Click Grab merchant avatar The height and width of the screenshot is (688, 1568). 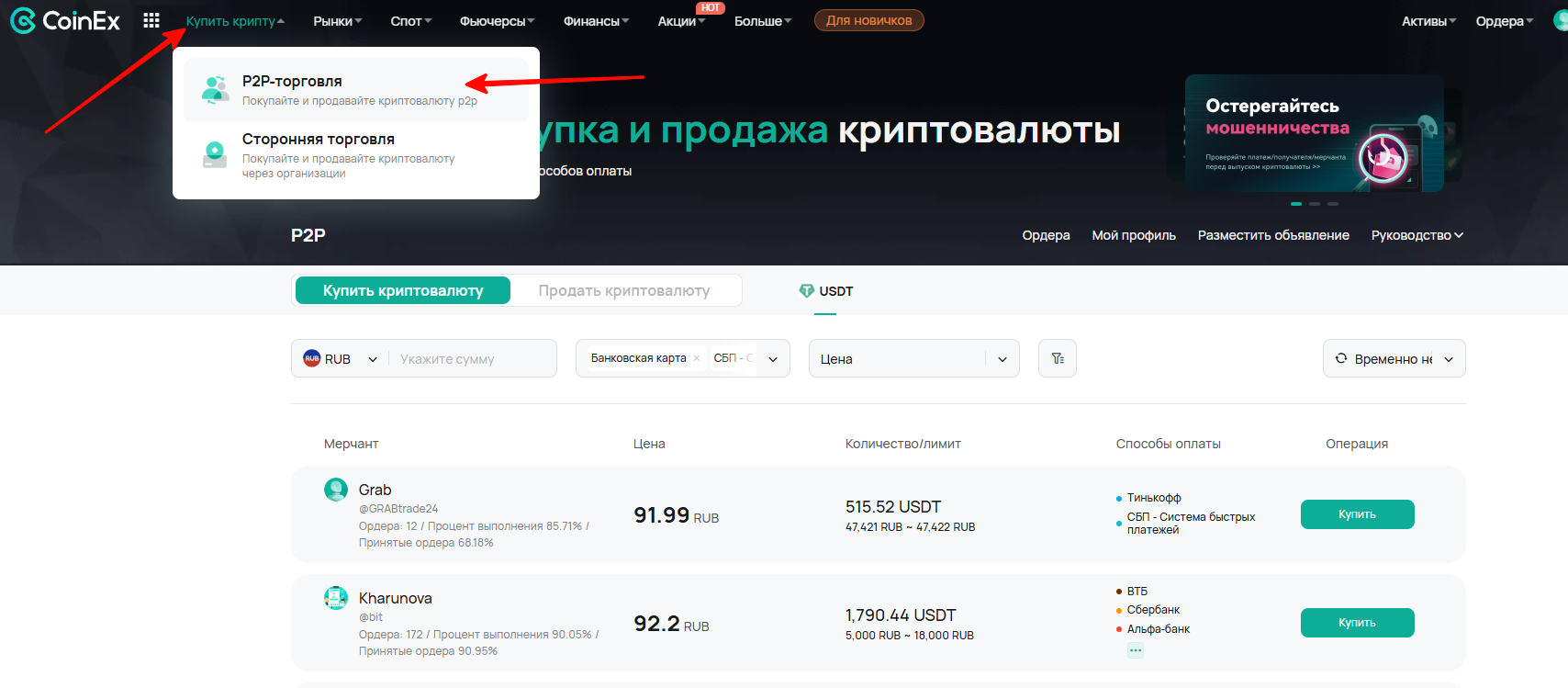click(x=336, y=490)
